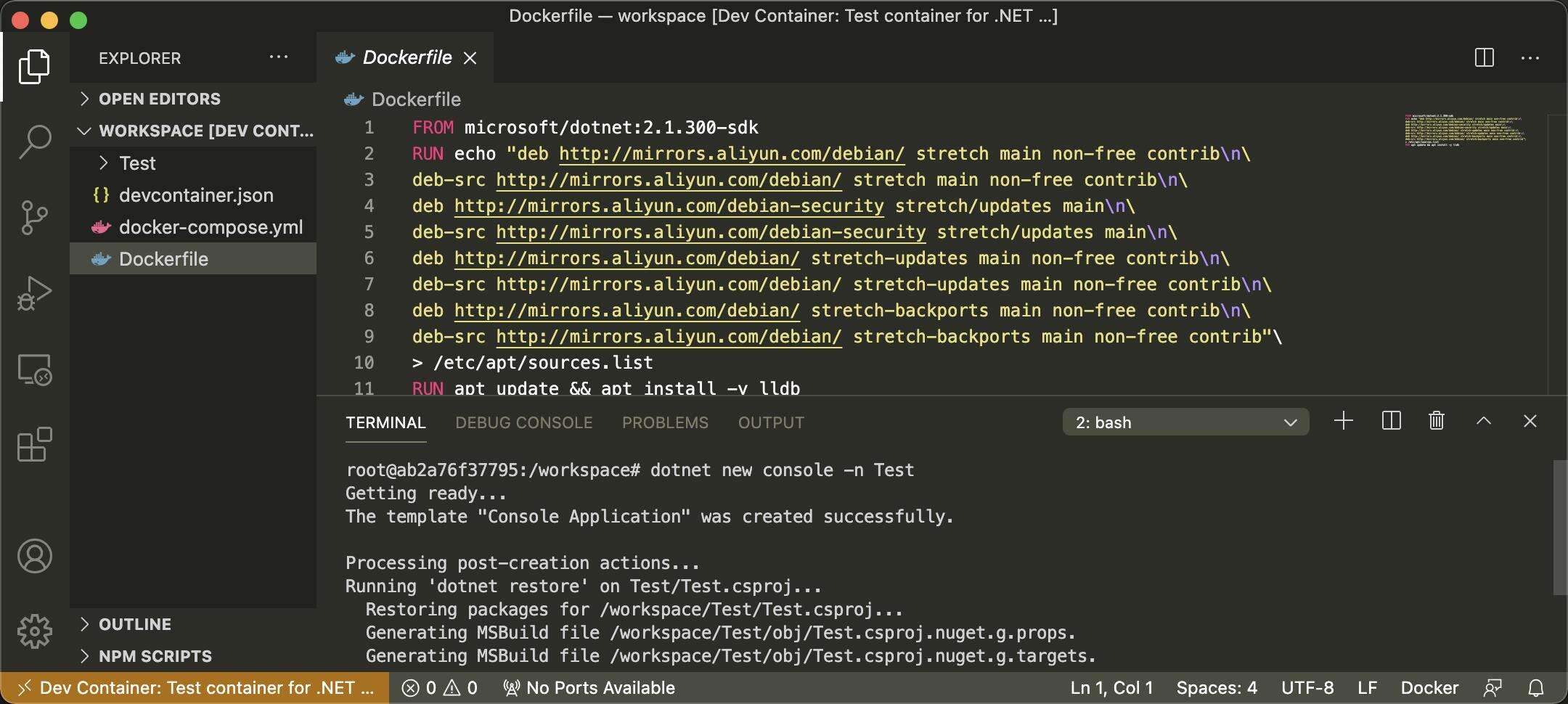Open editor more actions menu
The width and height of the screenshot is (1568, 704).
click(1530, 57)
